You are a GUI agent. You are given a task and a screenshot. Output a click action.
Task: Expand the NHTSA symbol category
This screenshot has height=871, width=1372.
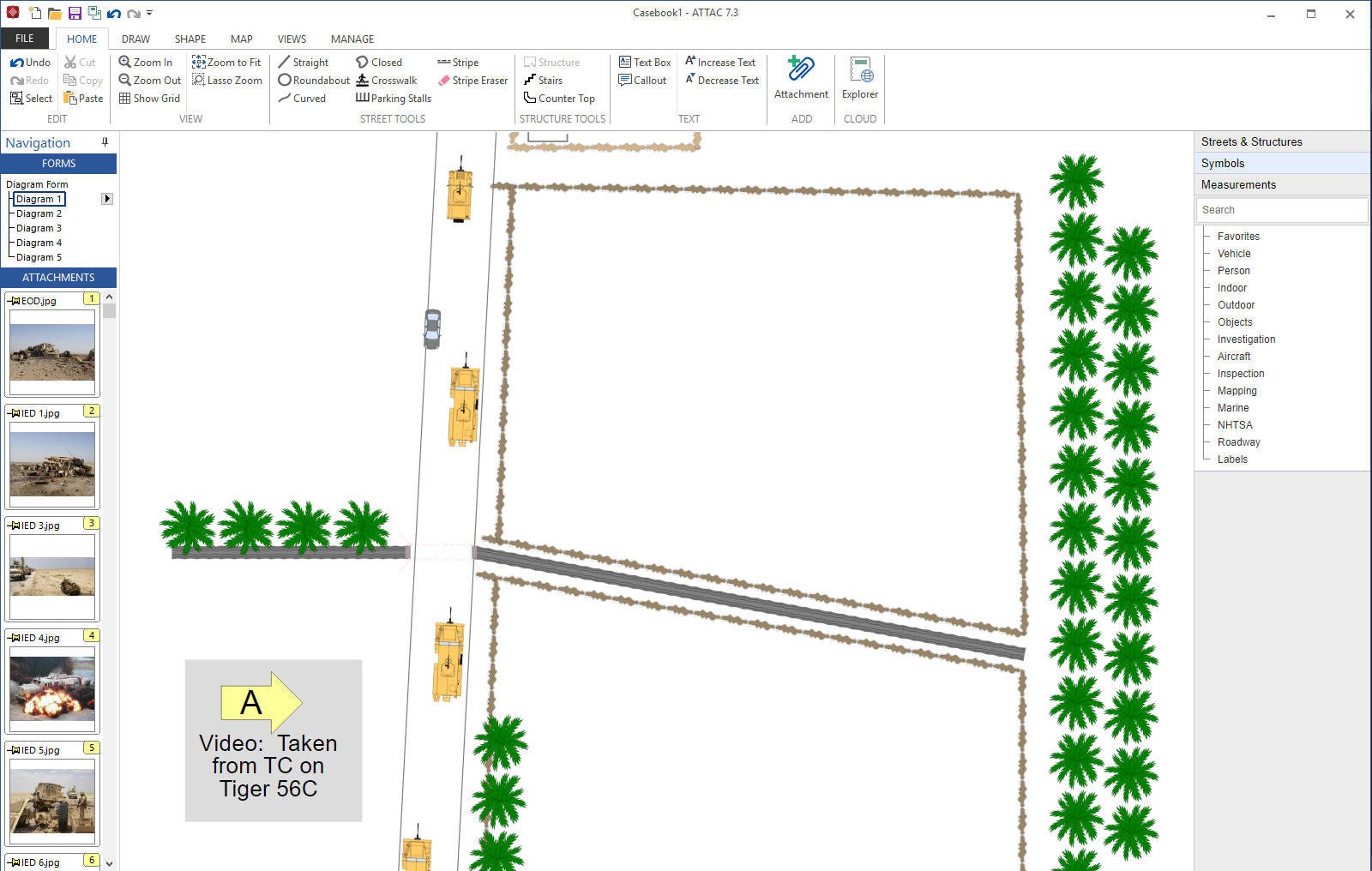click(x=1235, y=425)
